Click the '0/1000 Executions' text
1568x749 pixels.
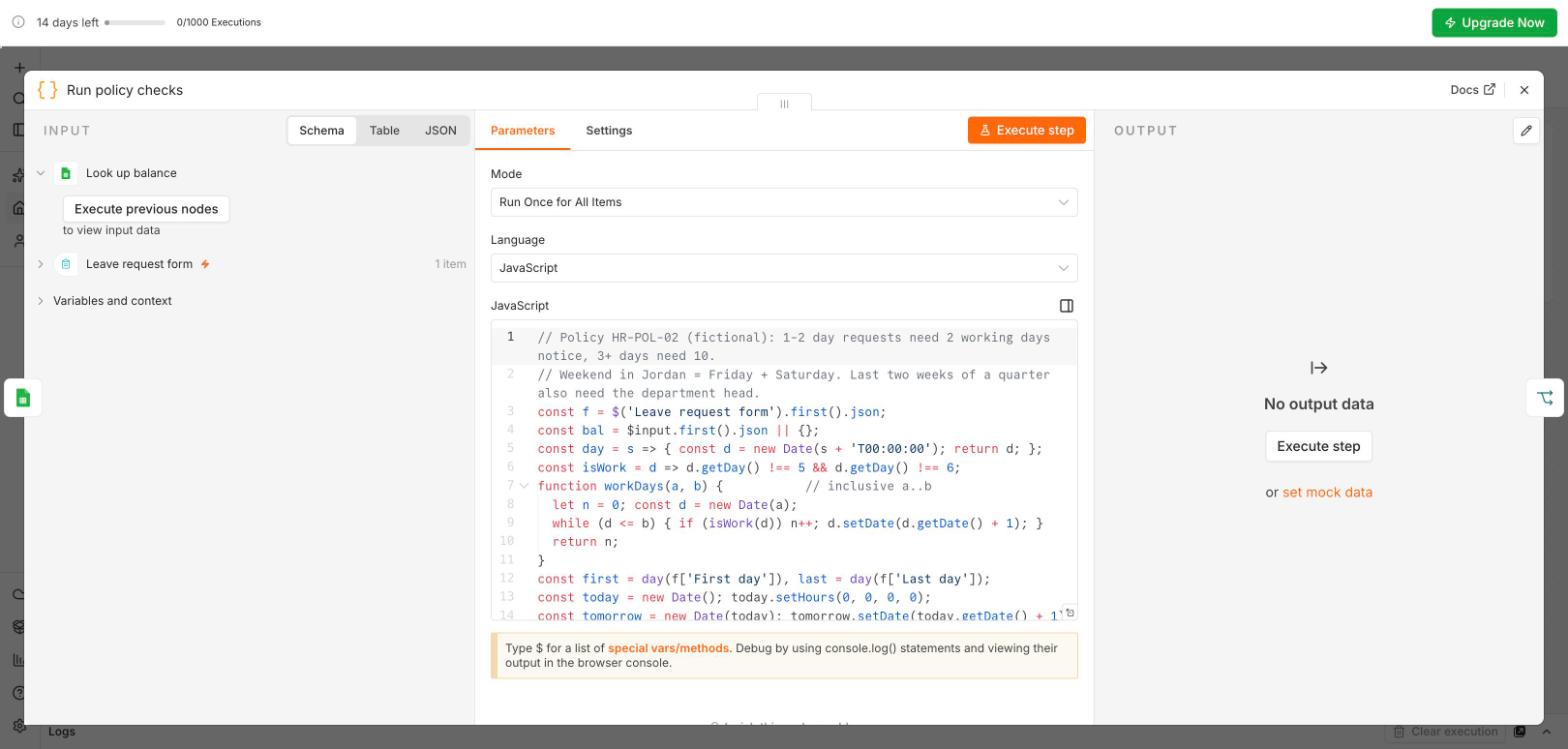point(219,22)
